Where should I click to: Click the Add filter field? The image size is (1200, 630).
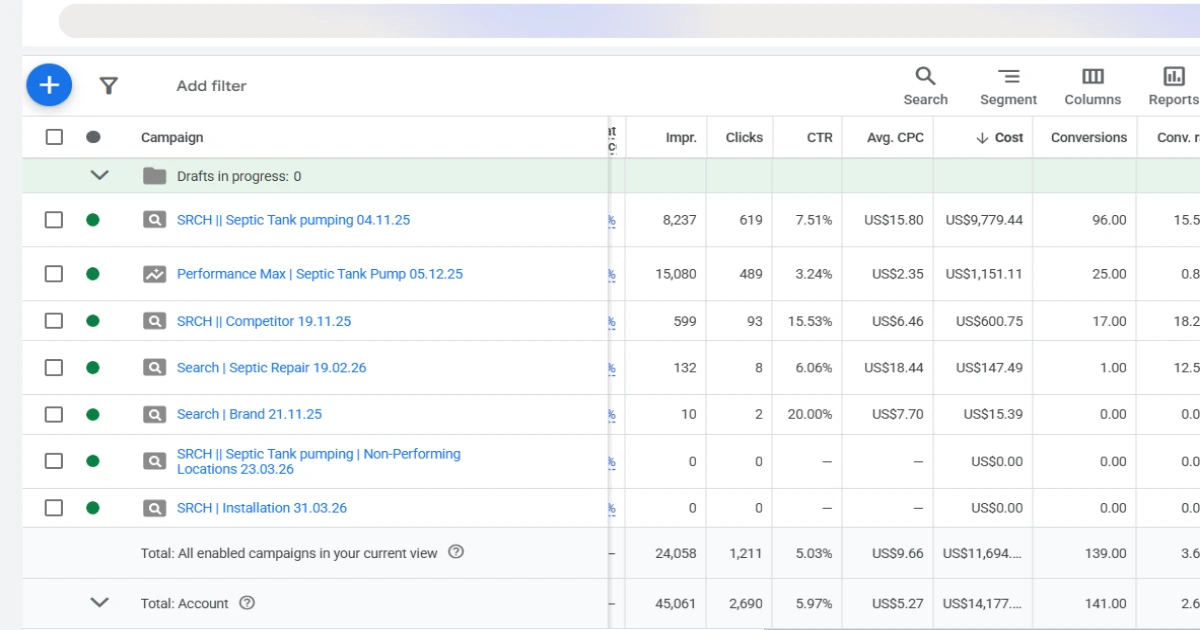(211, 86)
